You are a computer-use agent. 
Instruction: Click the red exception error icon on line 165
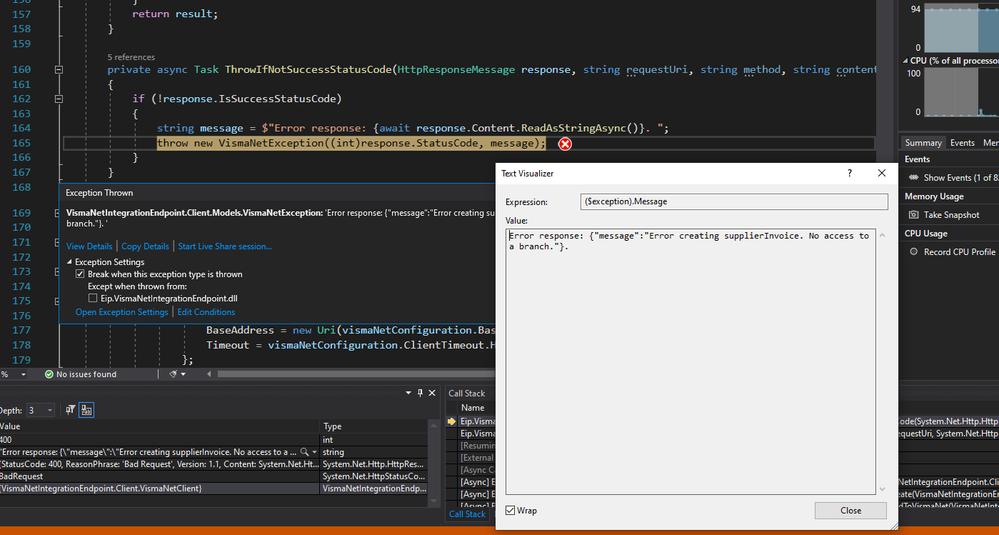[564, 144]
